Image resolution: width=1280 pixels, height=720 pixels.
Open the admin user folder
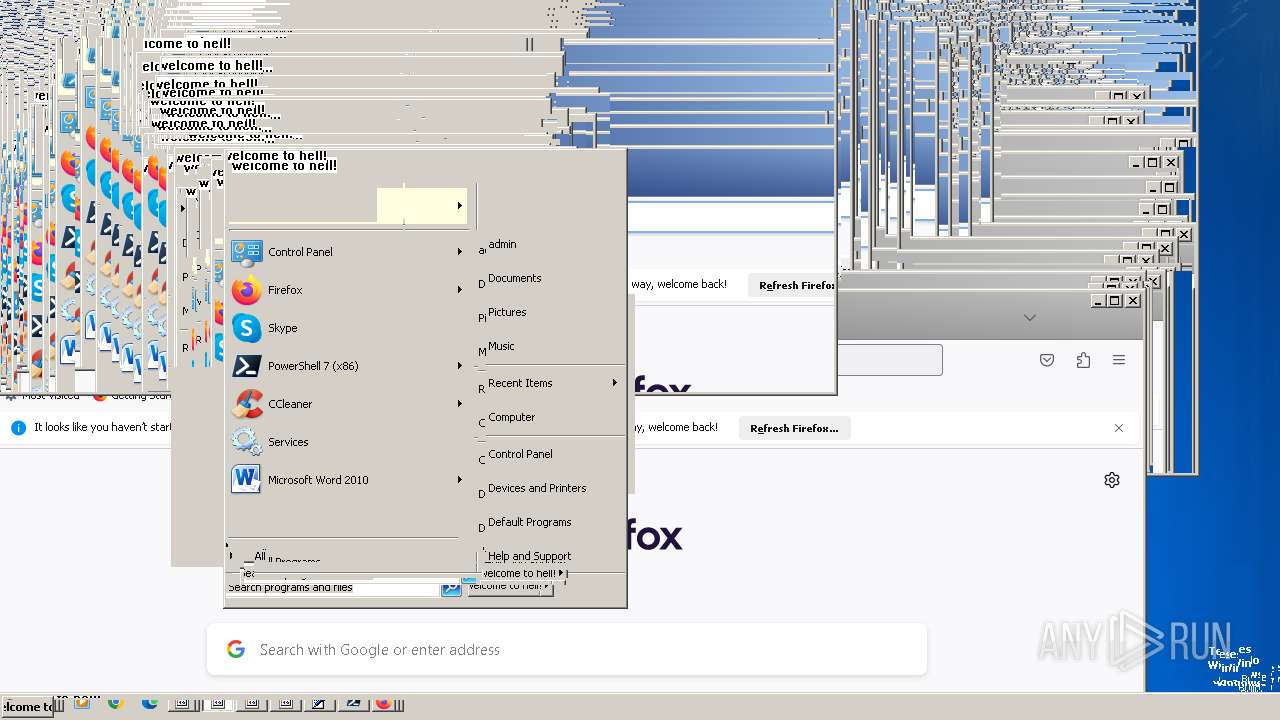(x=502, y=244)
